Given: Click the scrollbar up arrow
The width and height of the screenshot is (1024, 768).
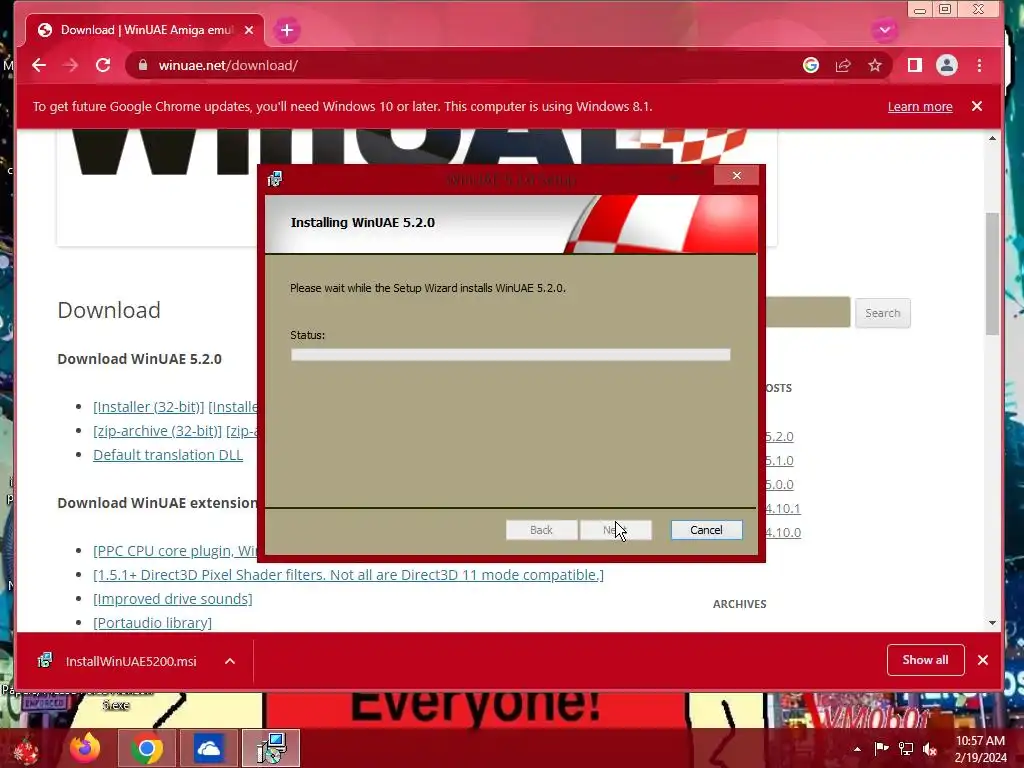Looking at the screenshot, I should (x=993, y=138).
